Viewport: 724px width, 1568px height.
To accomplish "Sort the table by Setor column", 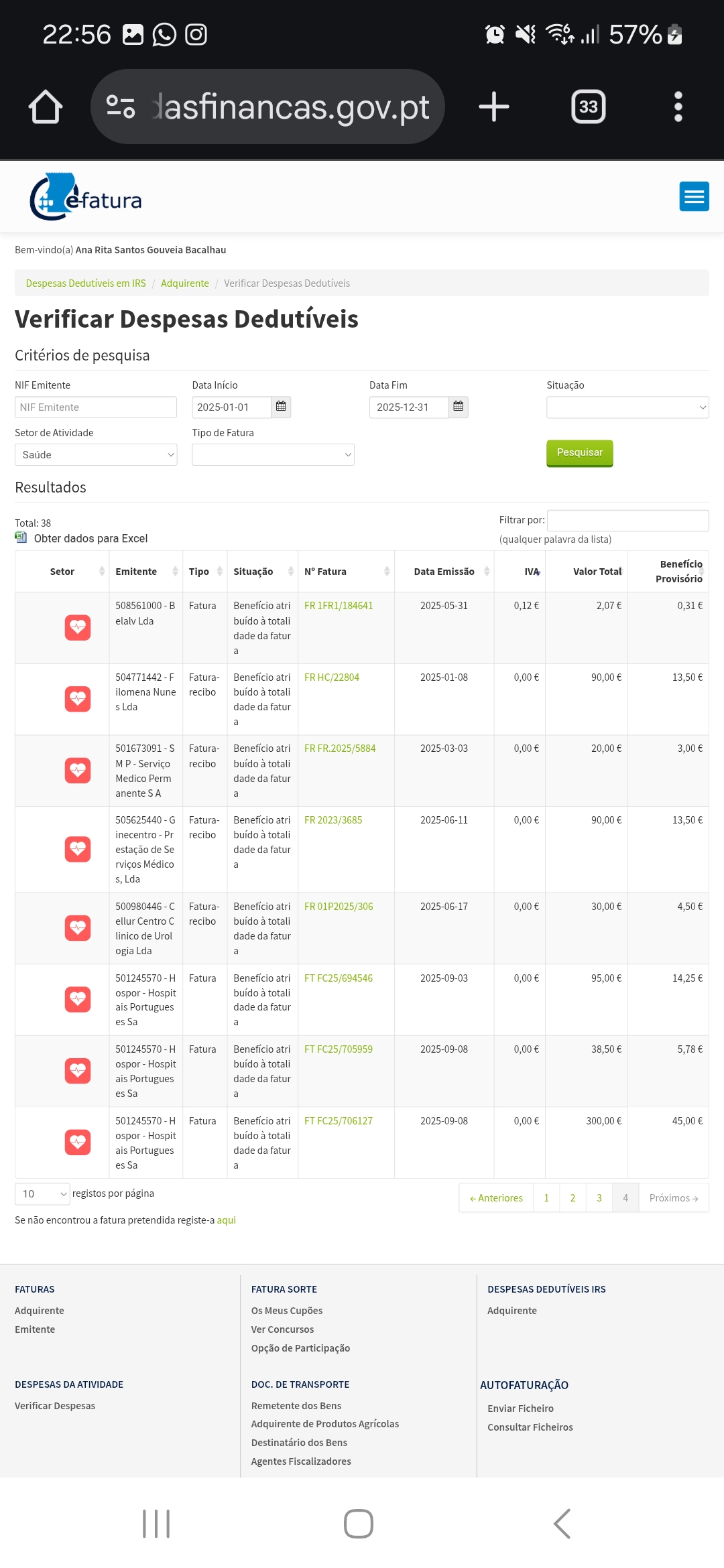I will click(62, 572).
